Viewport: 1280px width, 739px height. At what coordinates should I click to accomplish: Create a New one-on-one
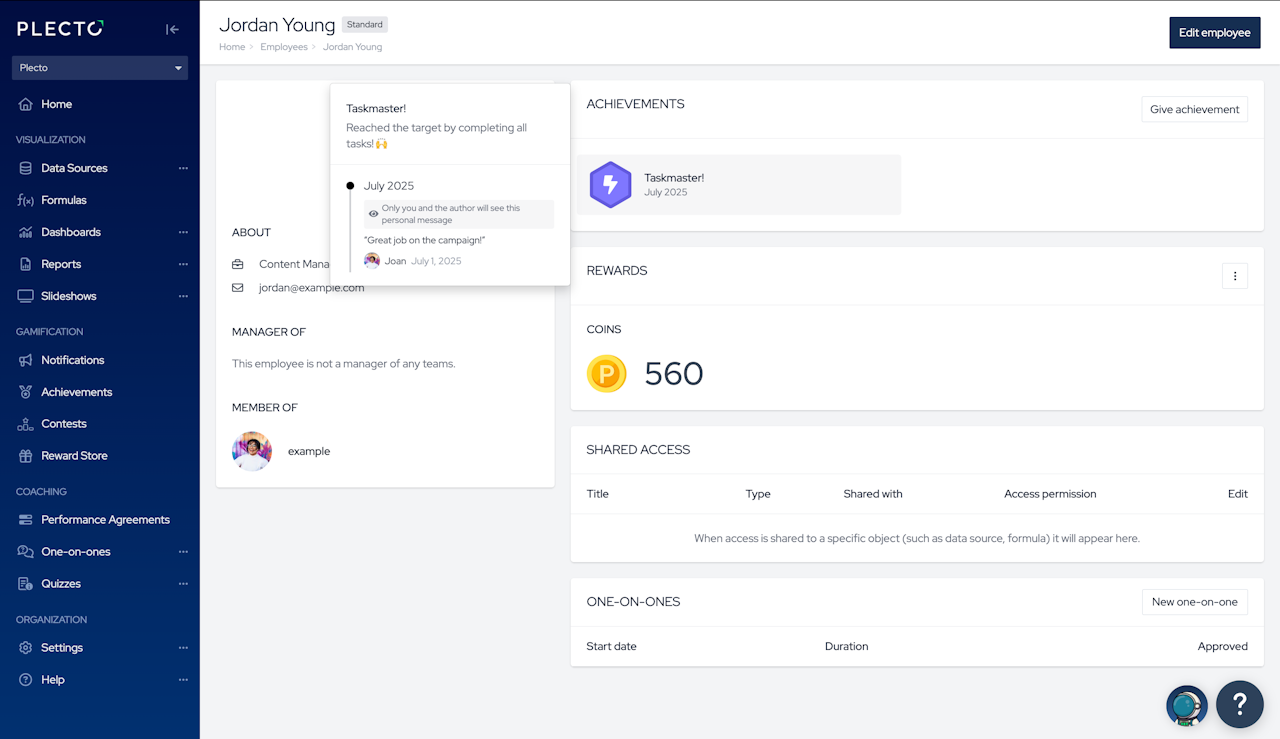tap(1194, 602)
